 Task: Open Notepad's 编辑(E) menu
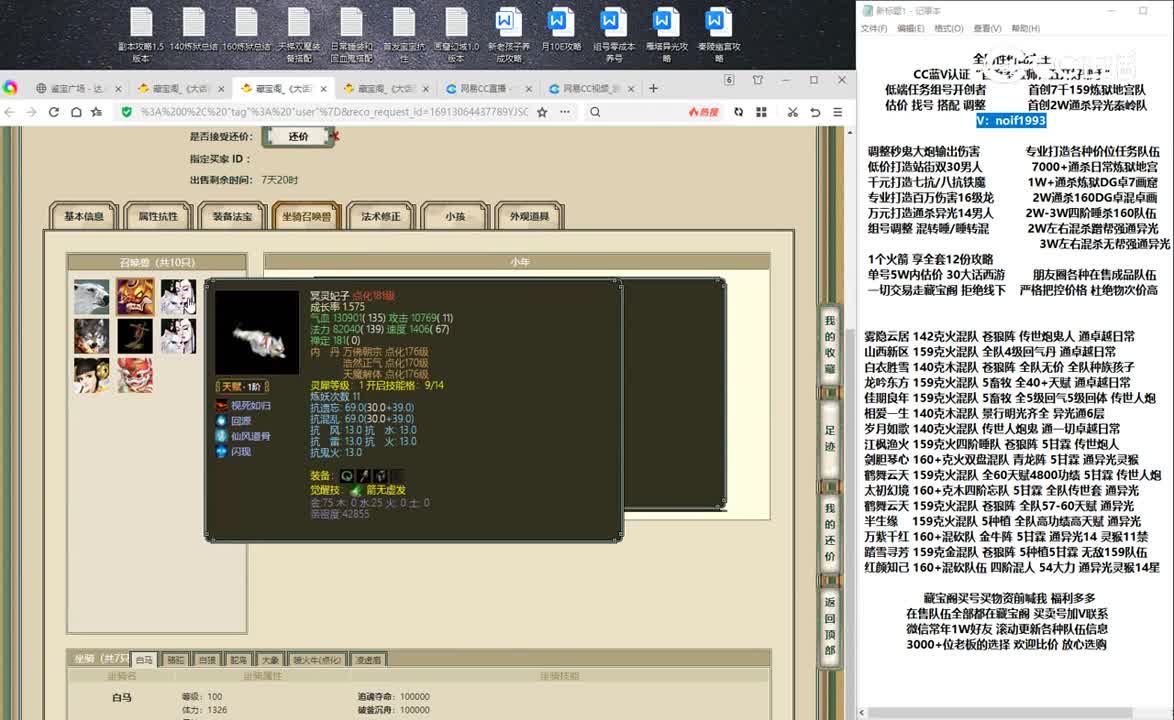point(910,28)
